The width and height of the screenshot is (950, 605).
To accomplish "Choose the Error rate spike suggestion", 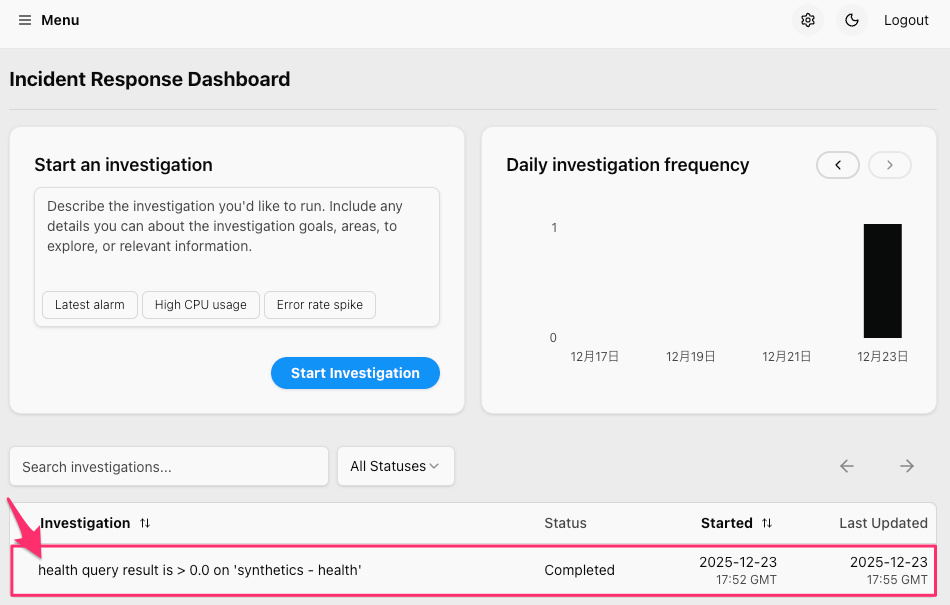I will (x=320, y=305).
